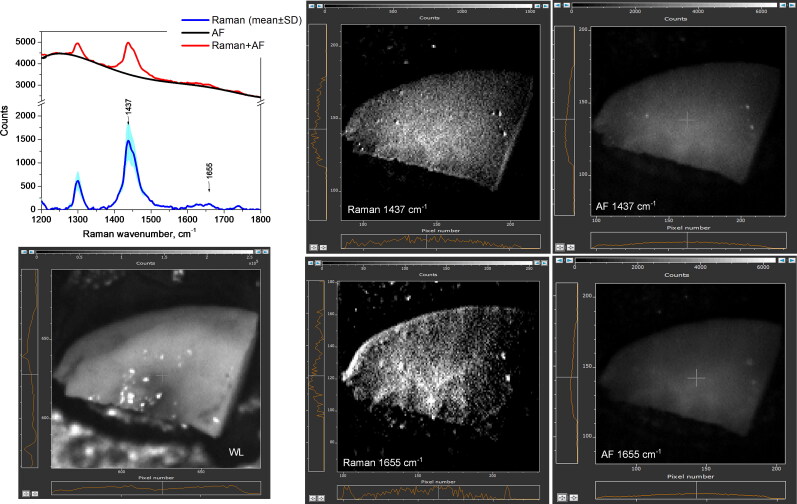This screenshot has height=504, width=797.
Task: Click the first zoom icon below Raman 1655 image
Action: pyautogui.click(x=312, y=498)
